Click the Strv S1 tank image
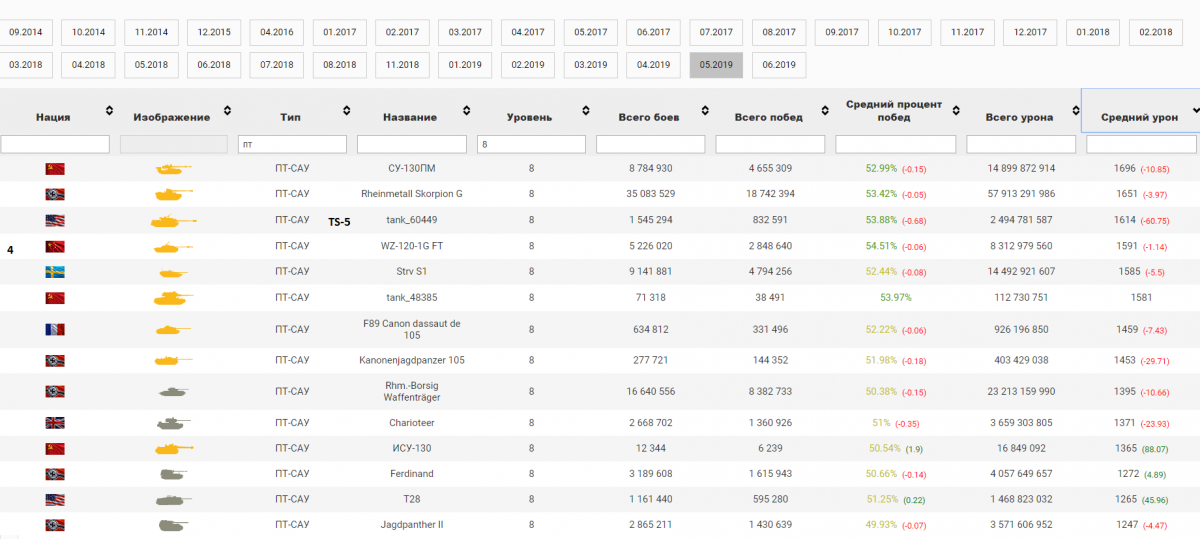1200x539 pixels. [x=171, y=272]
